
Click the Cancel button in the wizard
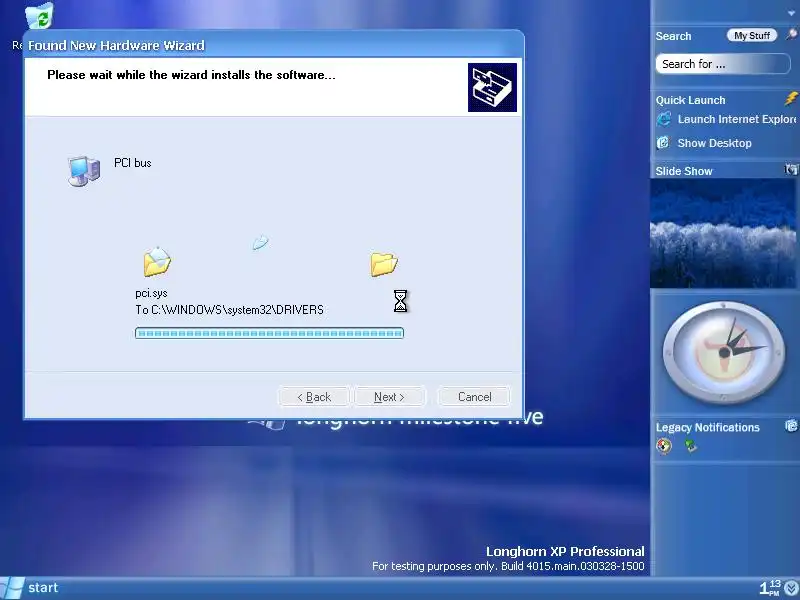pyautogui.click(x=474, y=396)
